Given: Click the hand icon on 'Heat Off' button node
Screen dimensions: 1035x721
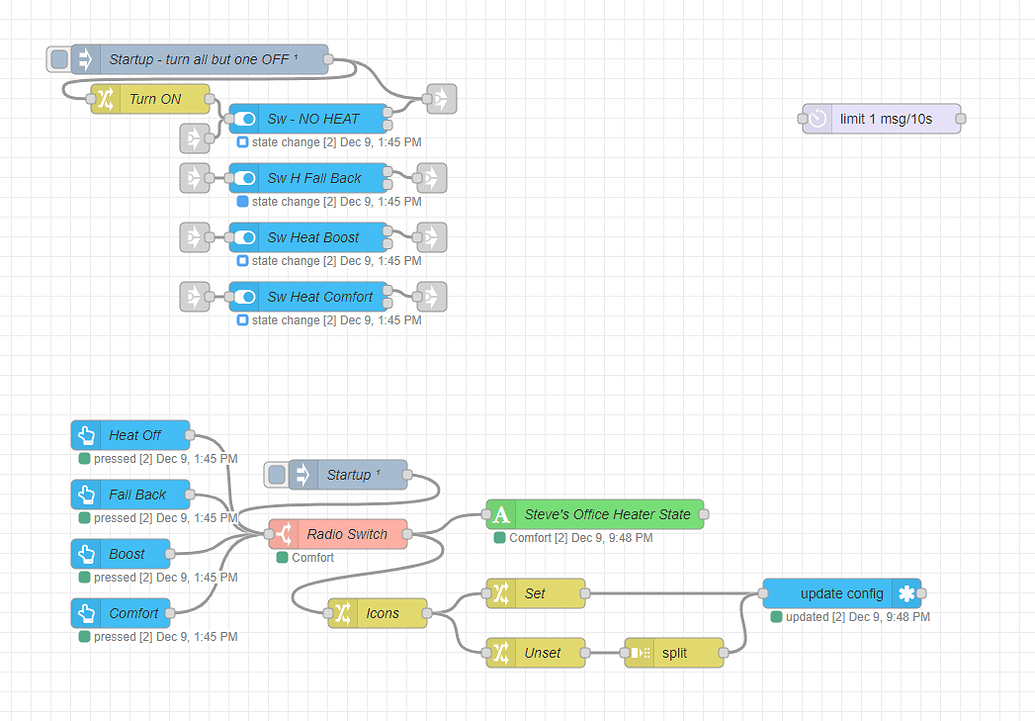Looking at the screenshot, I should click(86, 435).
